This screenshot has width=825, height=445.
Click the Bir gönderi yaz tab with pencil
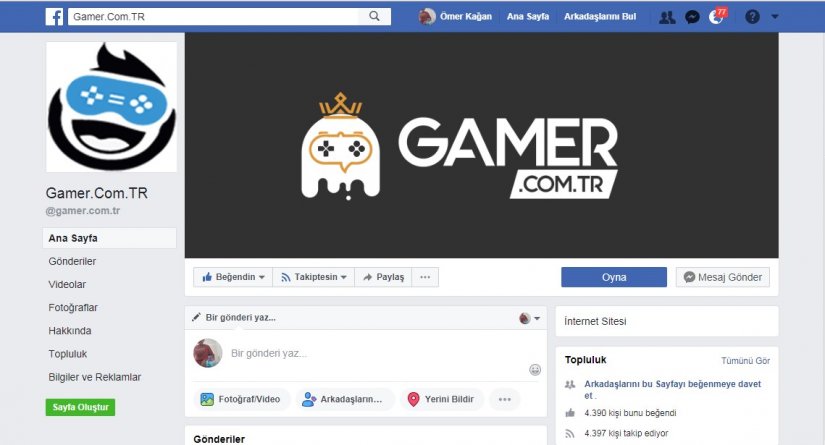(234, 318)
